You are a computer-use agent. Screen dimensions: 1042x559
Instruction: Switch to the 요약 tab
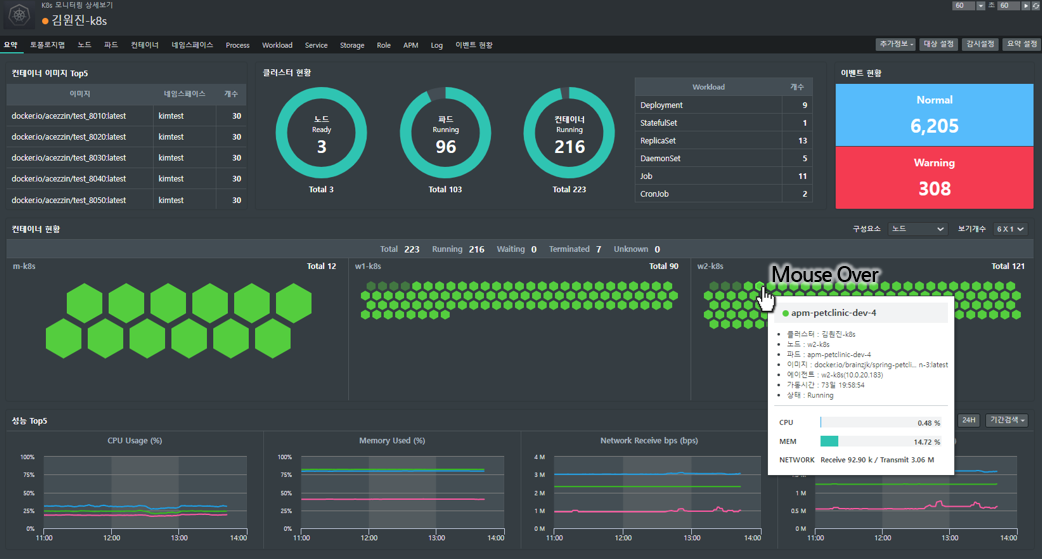(x=11, y=45)
